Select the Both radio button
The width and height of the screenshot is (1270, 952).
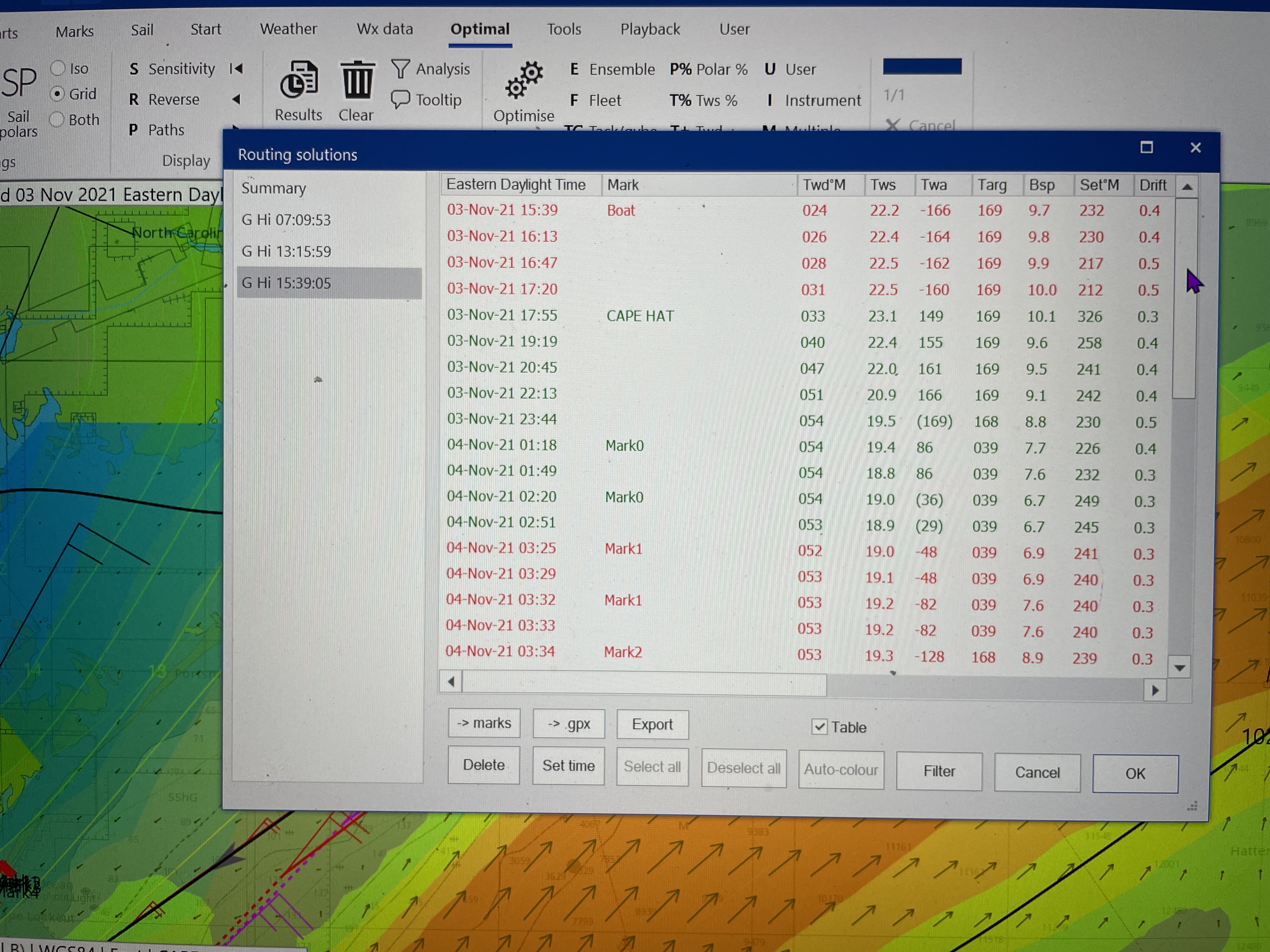(57, 119)
